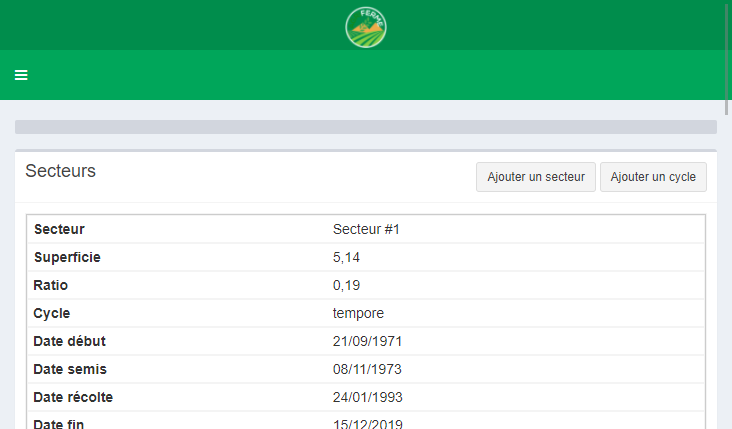Select the Secteur row label
The height and width of the screenshot is (429, 732).
point(59,229)
